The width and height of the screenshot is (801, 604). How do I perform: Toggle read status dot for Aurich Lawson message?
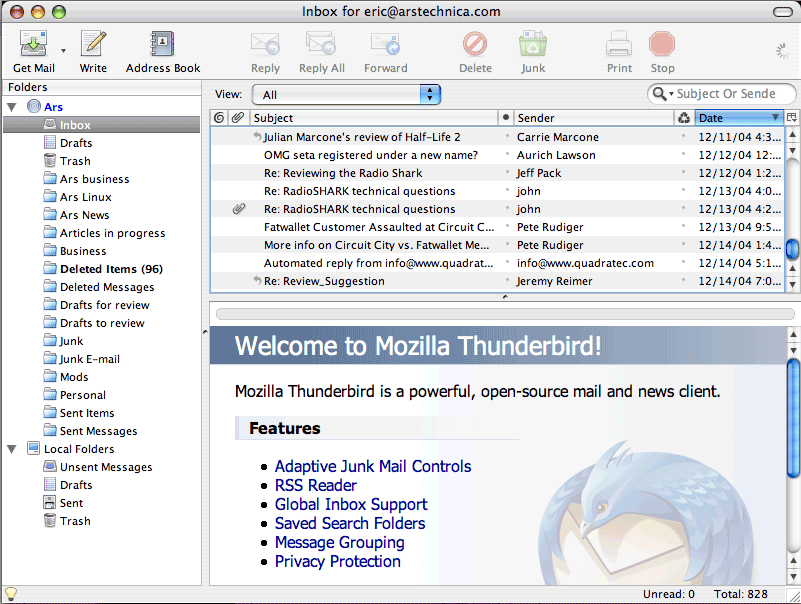tap(507, 154)
